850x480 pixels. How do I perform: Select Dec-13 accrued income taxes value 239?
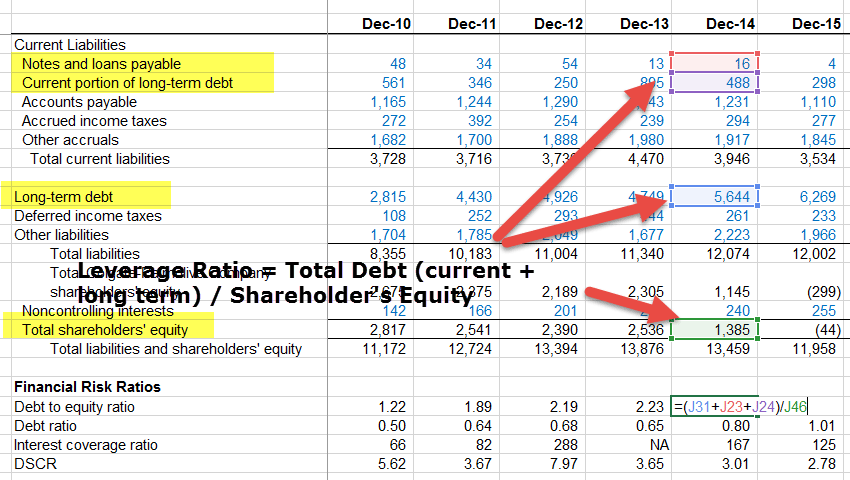click(652, 120)
